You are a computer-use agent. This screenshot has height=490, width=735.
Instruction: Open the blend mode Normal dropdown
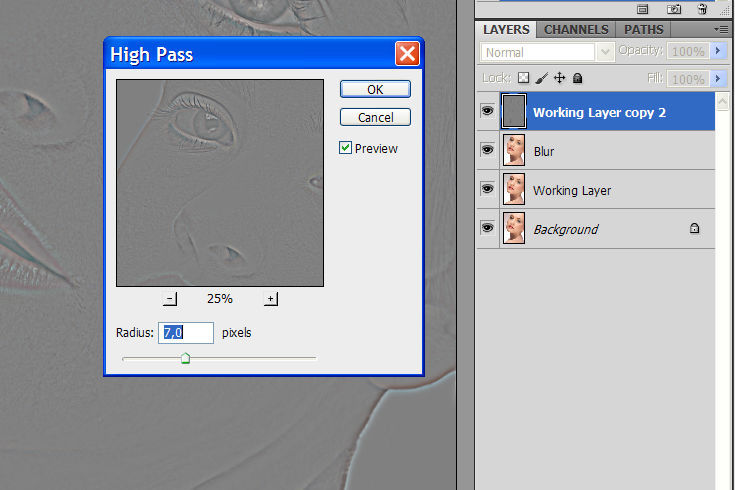[605, 52]
